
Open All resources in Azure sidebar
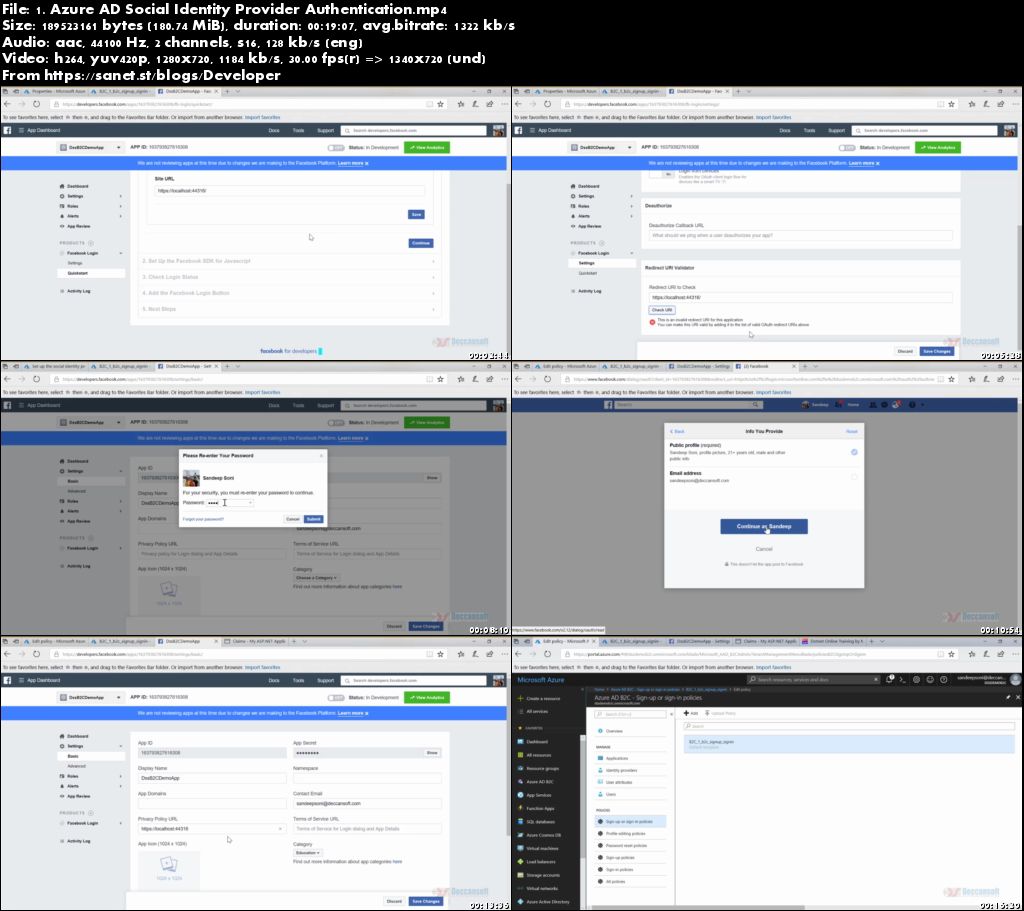coord(535,755)
